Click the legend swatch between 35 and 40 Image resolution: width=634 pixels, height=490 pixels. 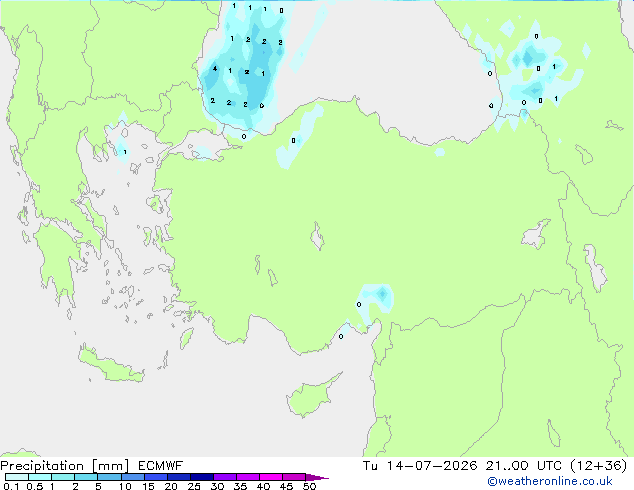click(x=247, y=477)
